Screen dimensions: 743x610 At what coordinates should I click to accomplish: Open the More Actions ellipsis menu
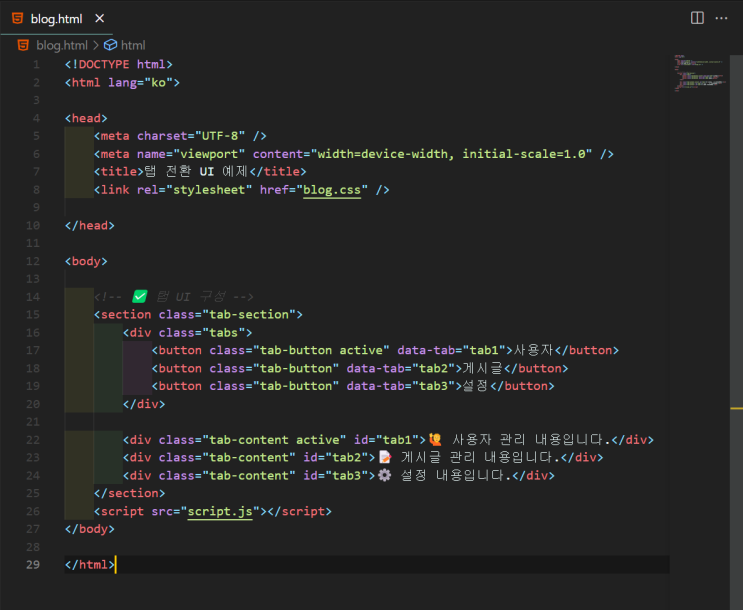tap(721, 18)
